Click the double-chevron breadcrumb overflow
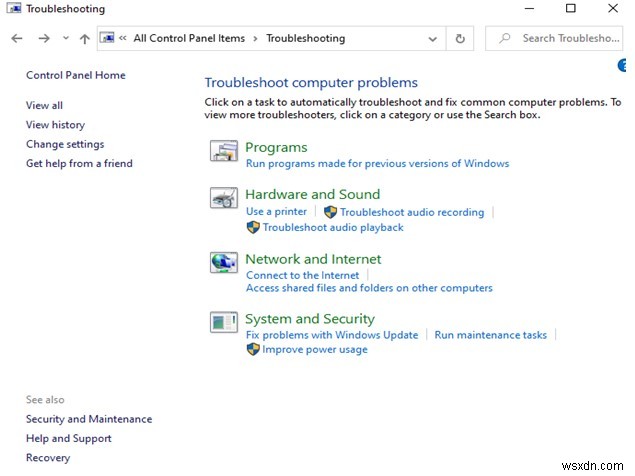The height and width of the screenshot is (476, 635). (123, 38)
